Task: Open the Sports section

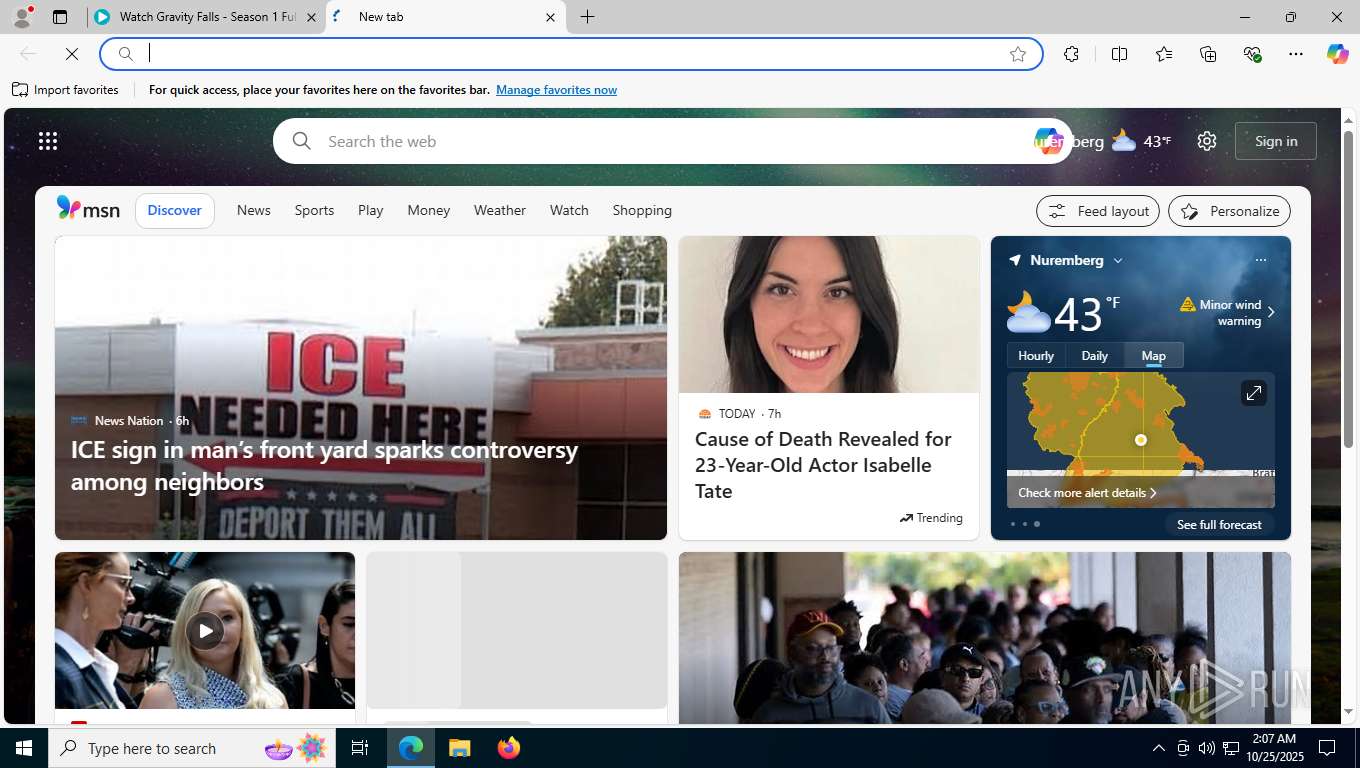Action: pos(314,210)
